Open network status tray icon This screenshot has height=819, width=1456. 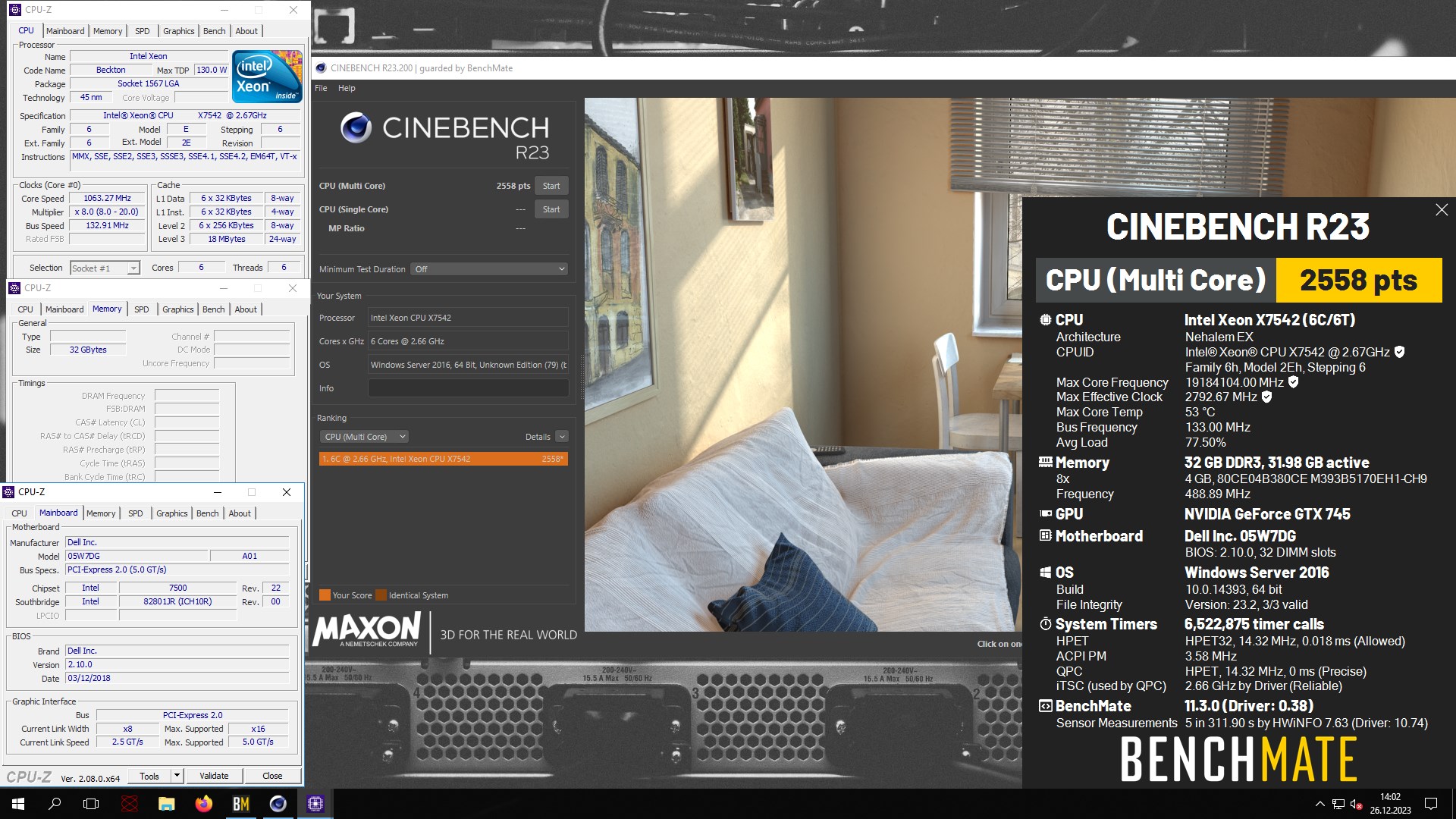tap(1338, 804)
